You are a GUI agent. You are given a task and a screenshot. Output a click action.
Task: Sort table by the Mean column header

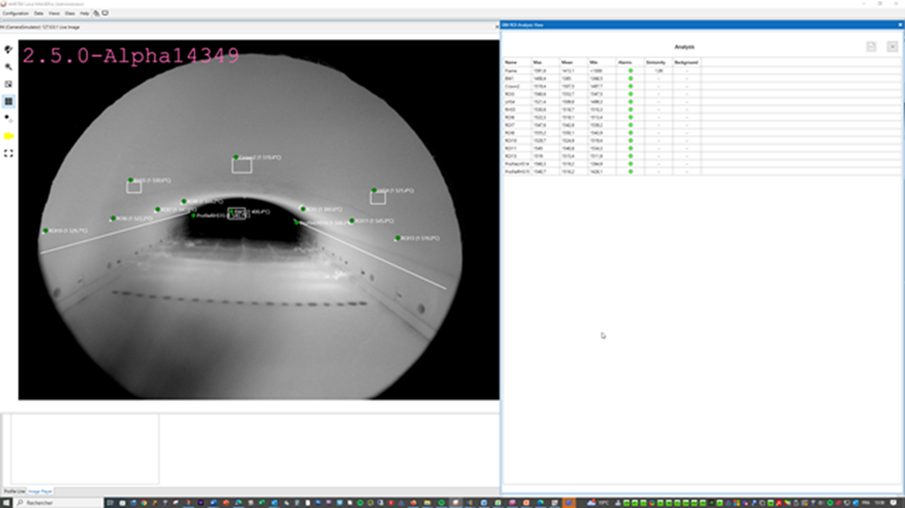pyautogui.click(x=573, y=62)
